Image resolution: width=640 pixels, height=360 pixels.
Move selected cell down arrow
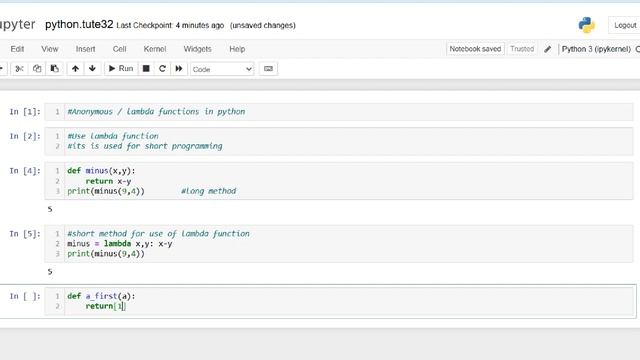point(92,69)
